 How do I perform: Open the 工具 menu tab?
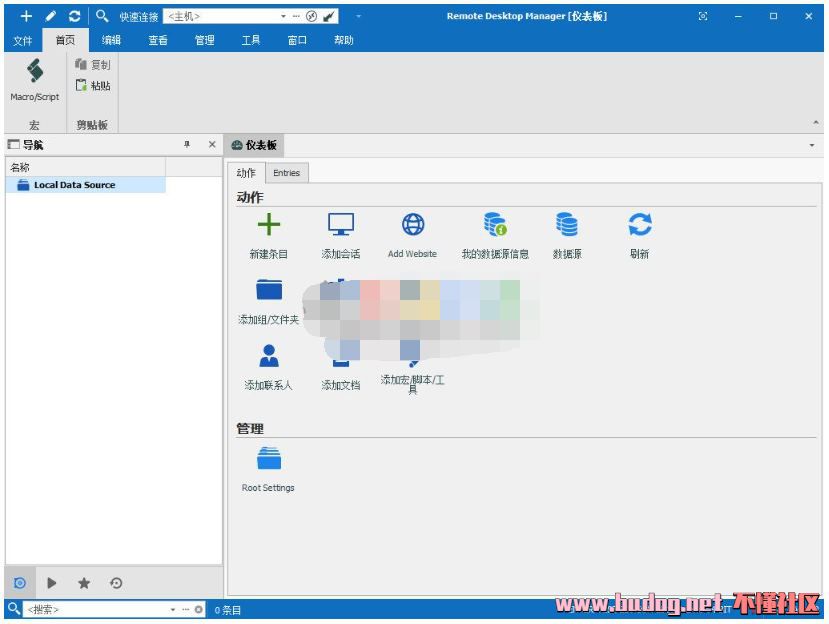coord(251,40)
